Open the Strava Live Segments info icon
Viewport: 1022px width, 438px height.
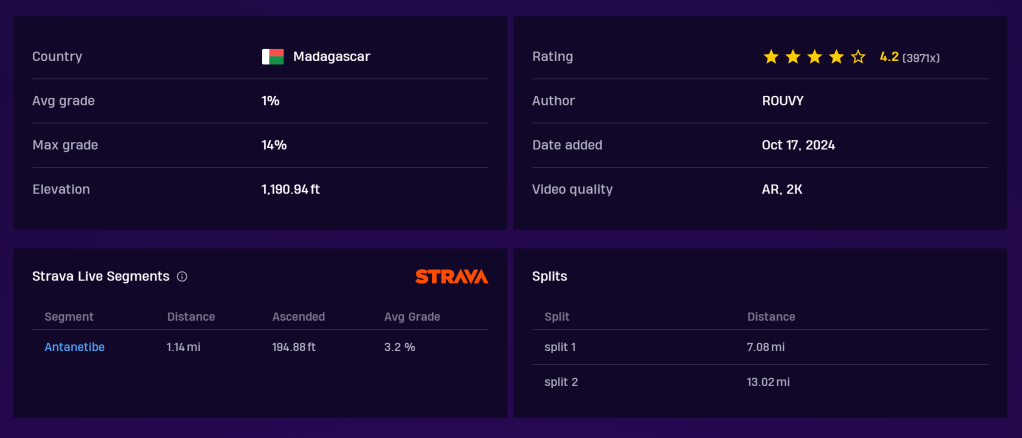click(182, 277)
